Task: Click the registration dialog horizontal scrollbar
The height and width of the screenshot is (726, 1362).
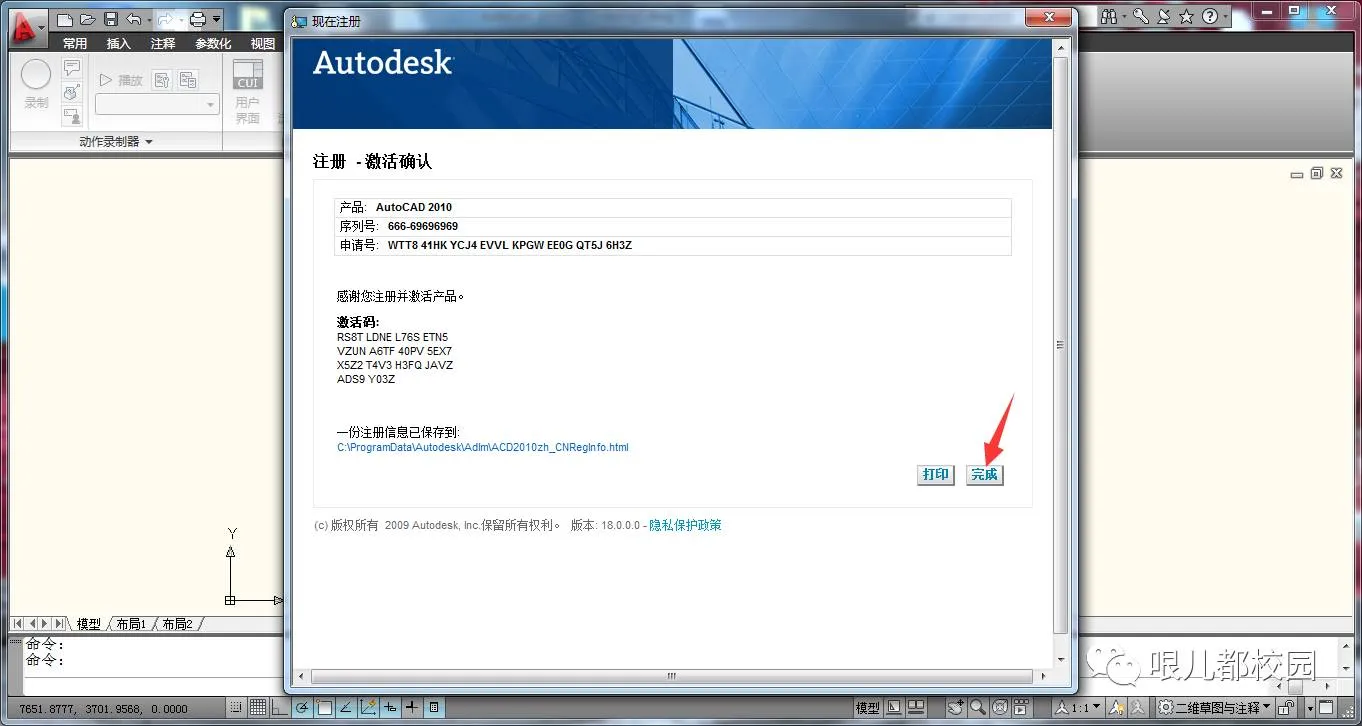Action: click(672, 676)
